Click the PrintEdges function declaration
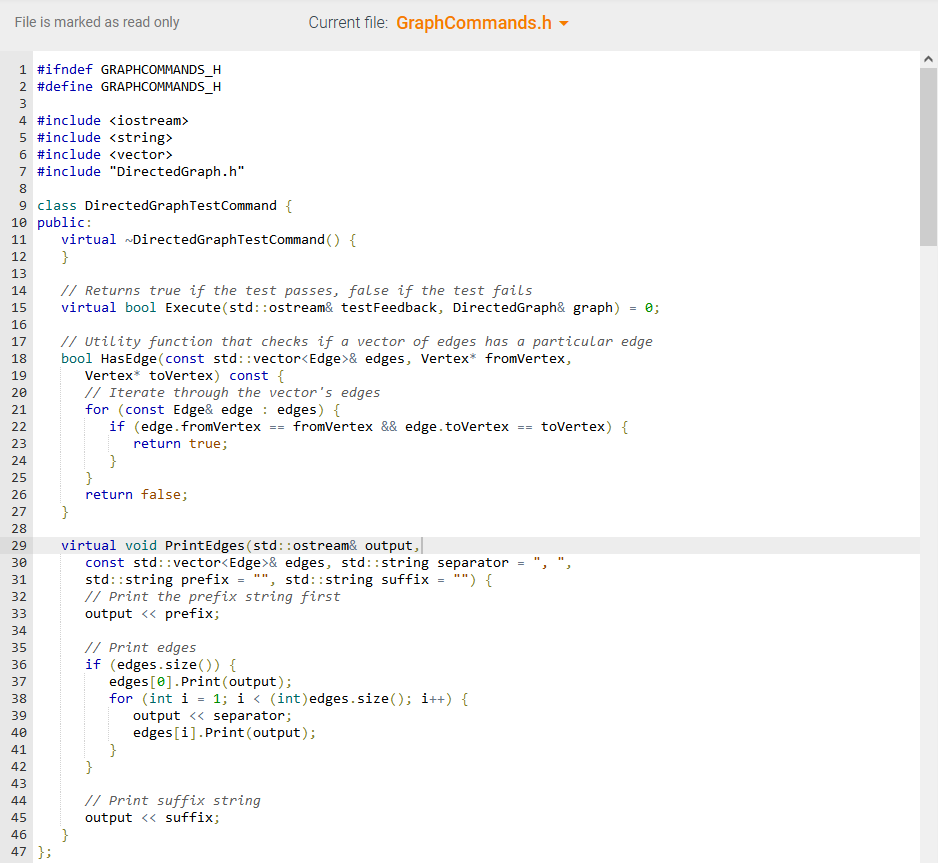 pos(240,545)
